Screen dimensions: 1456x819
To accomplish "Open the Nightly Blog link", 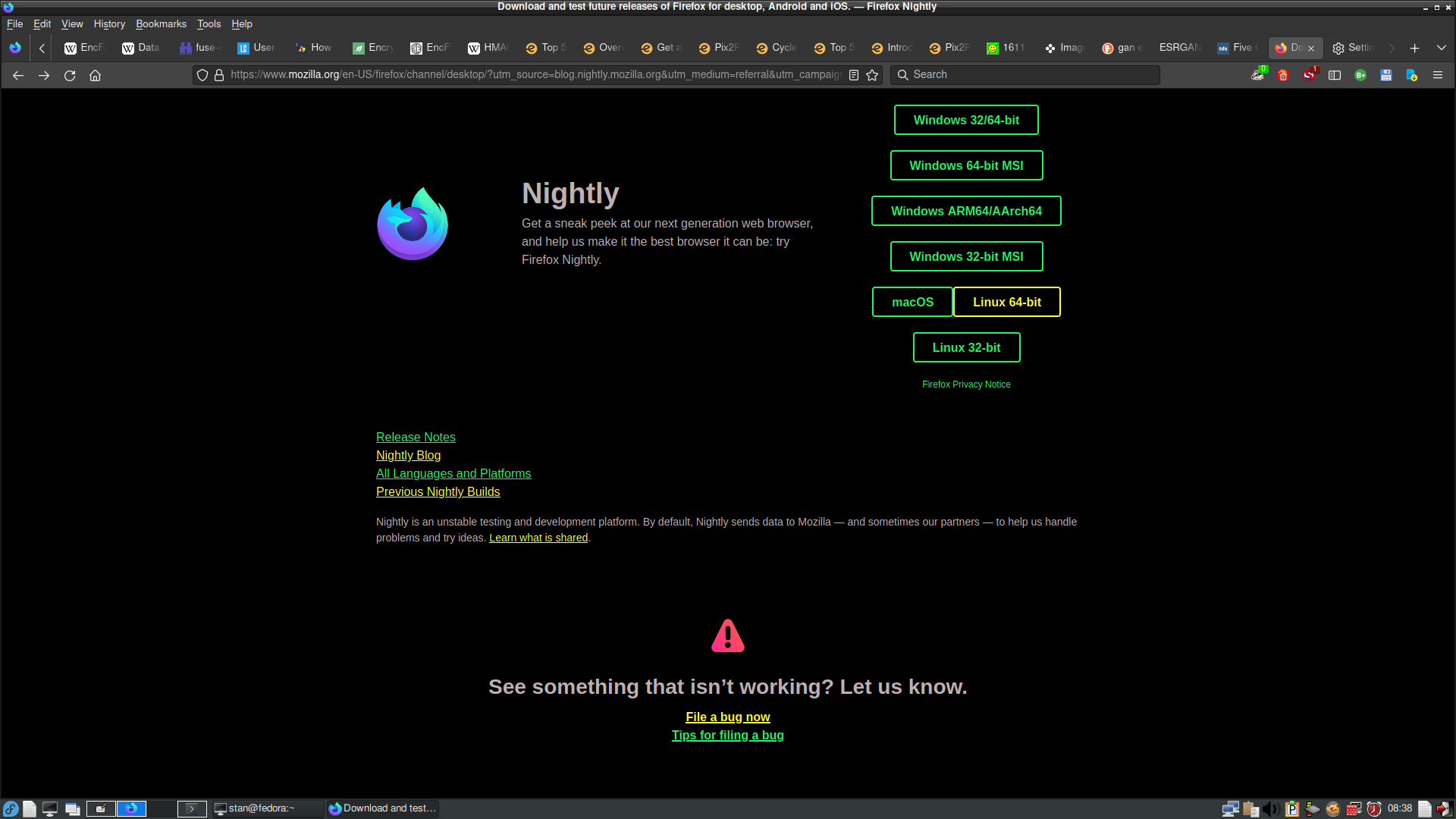I will [408, 455].
